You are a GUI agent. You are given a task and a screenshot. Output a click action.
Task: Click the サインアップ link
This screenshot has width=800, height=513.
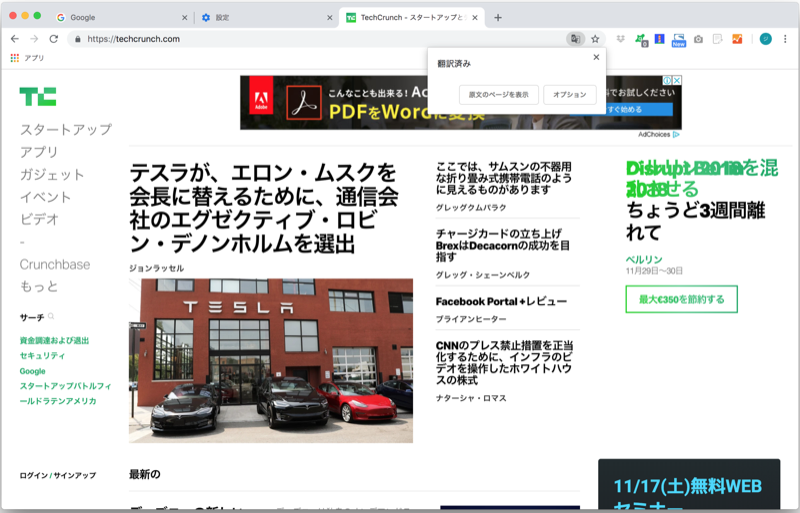pyautogui.click(x=74, y=475)
